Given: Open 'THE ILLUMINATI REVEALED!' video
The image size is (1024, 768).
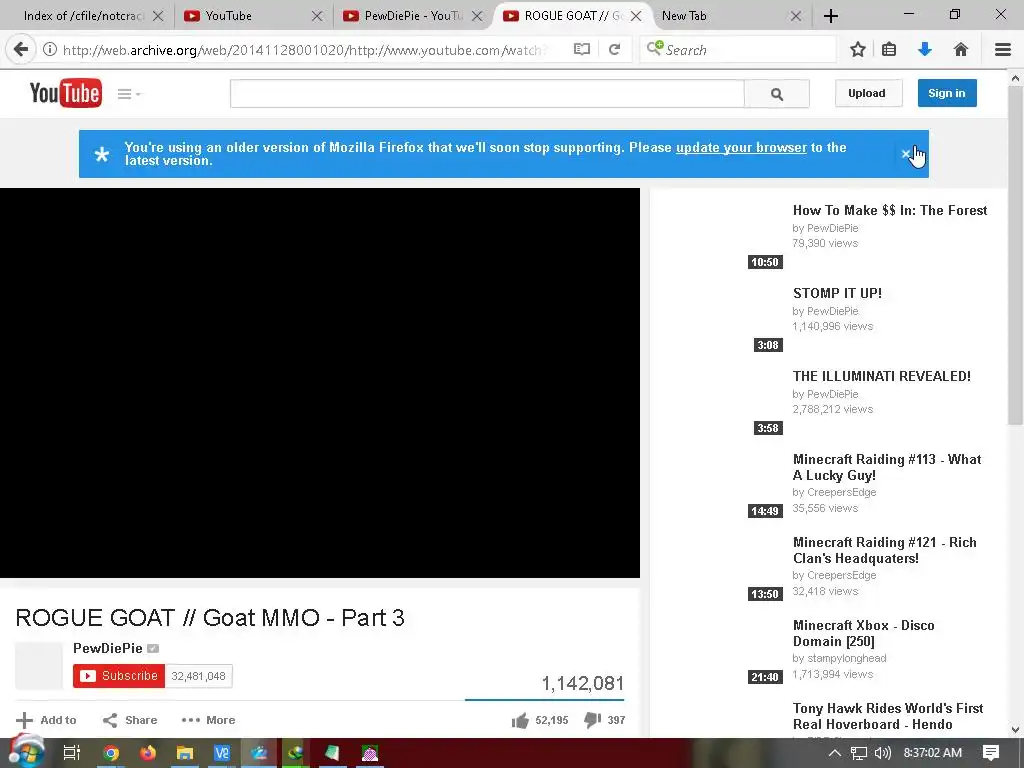Looking at the screenshot, I should click(882, 376).
